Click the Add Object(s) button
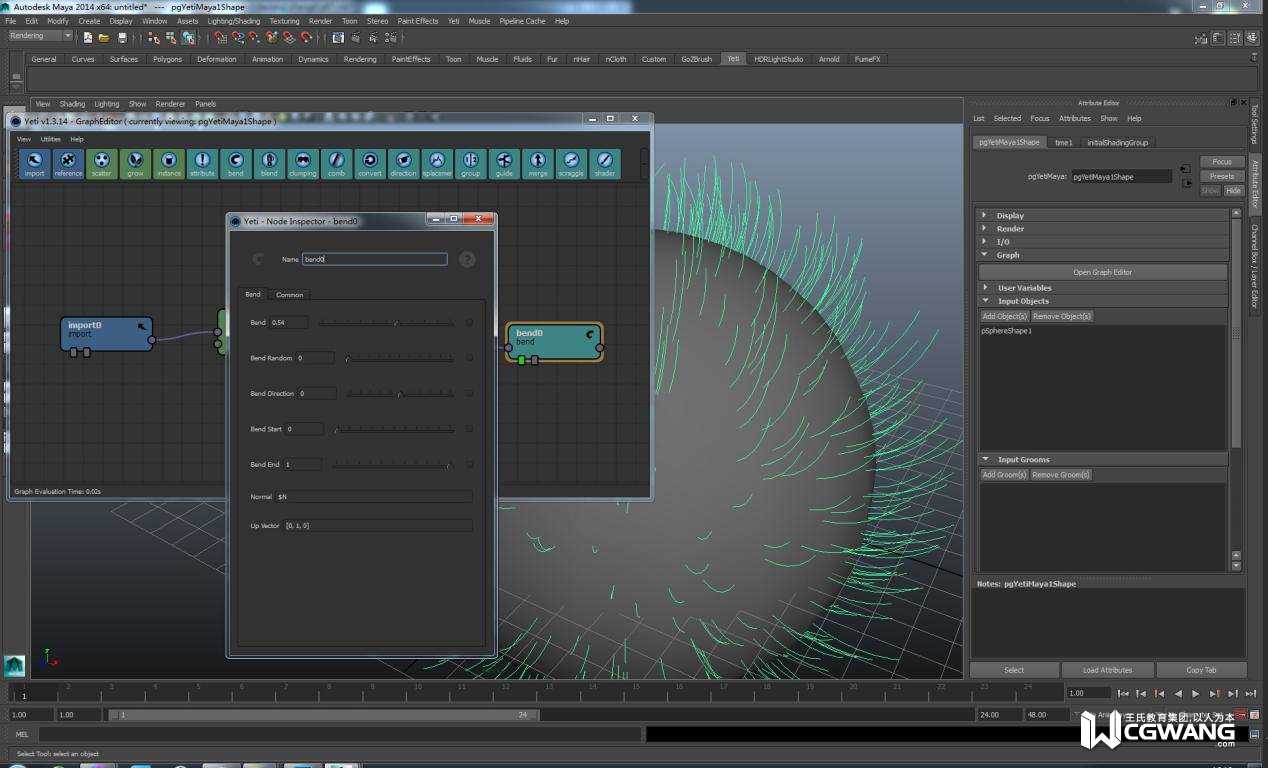 point(1004,316)
